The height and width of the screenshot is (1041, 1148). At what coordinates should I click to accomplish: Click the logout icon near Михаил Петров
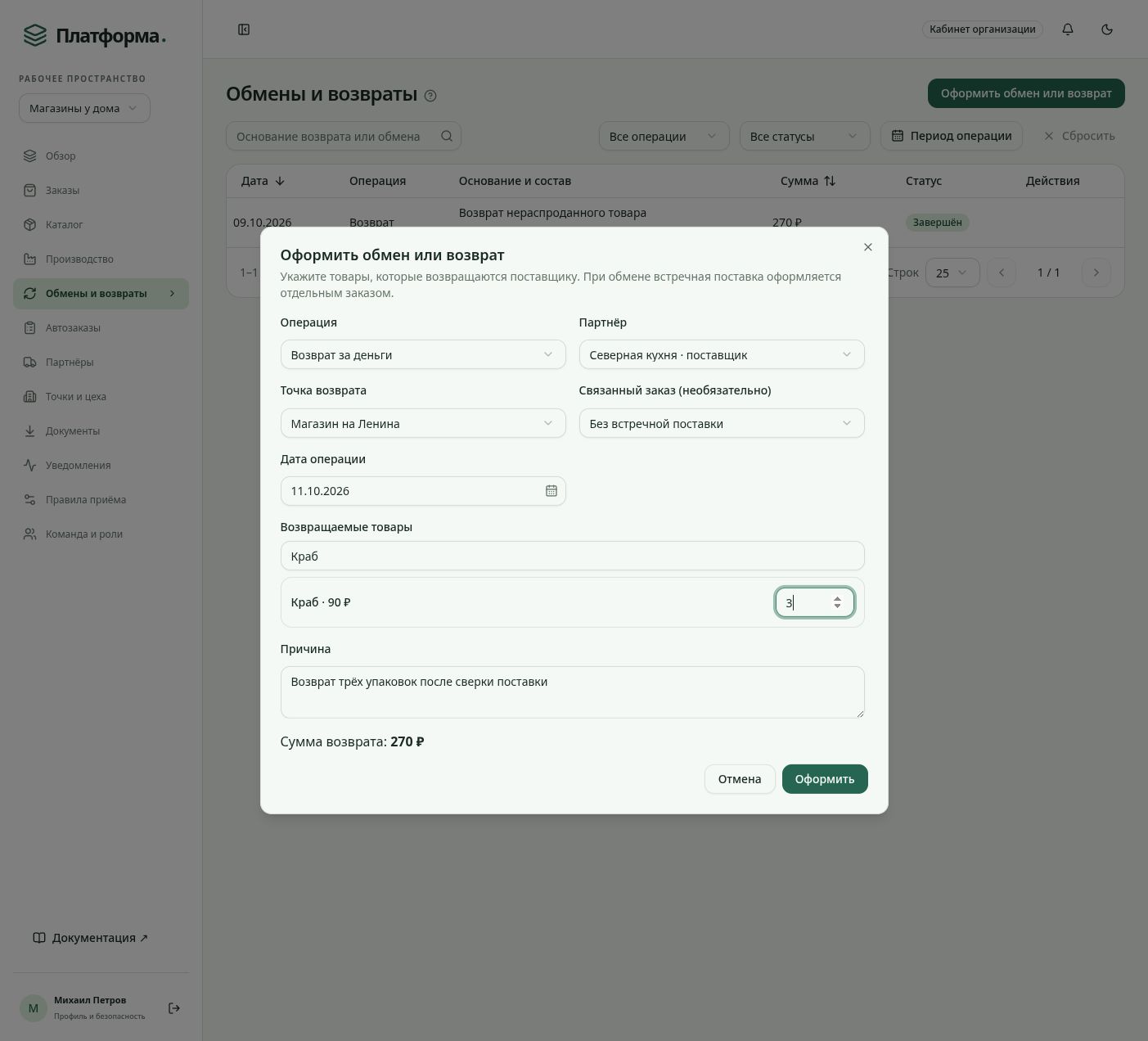pyautogui.click(x=174, y=1008)
